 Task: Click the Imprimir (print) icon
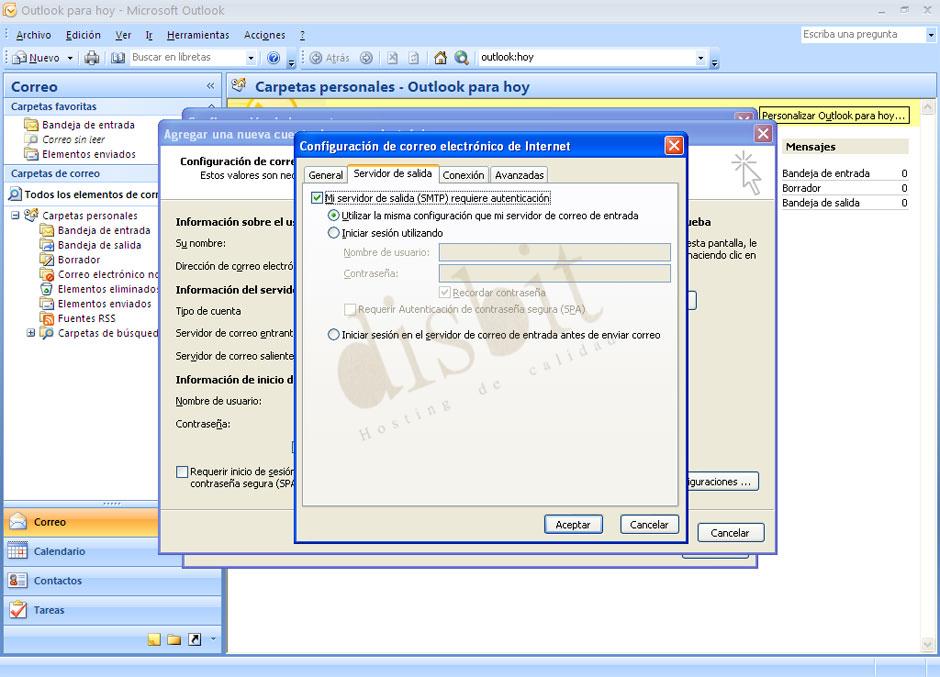point(91,57)
